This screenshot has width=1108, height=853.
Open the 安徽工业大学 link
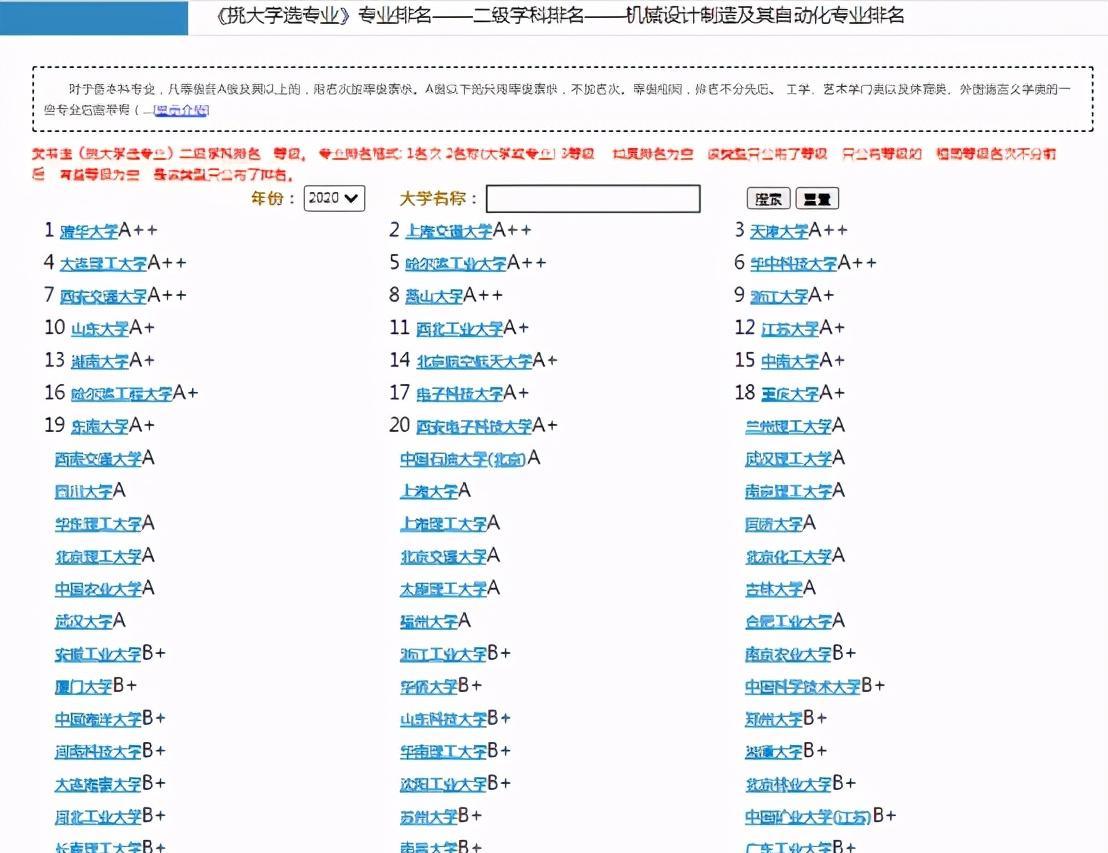(x=98, y=654)
